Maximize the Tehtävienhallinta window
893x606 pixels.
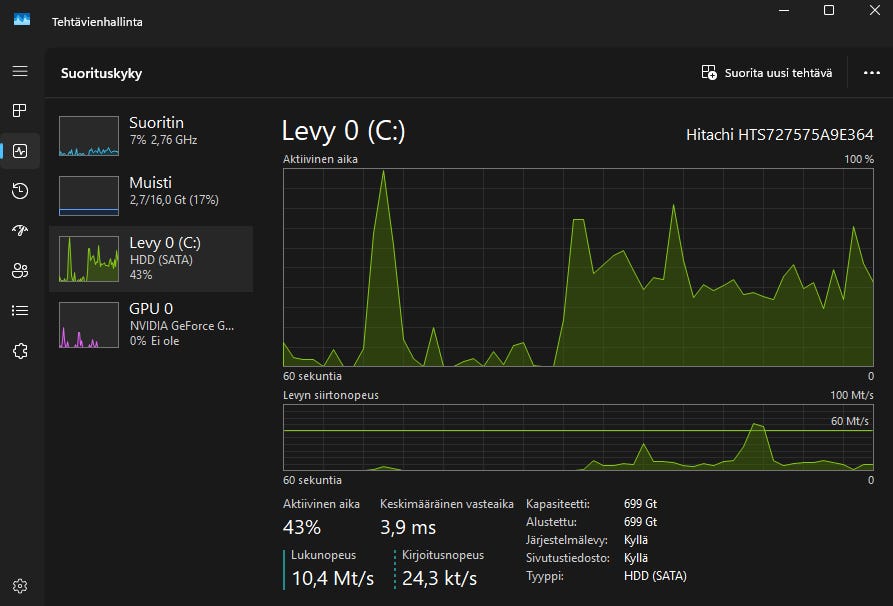pyautogui.click(x=829, y=10)
